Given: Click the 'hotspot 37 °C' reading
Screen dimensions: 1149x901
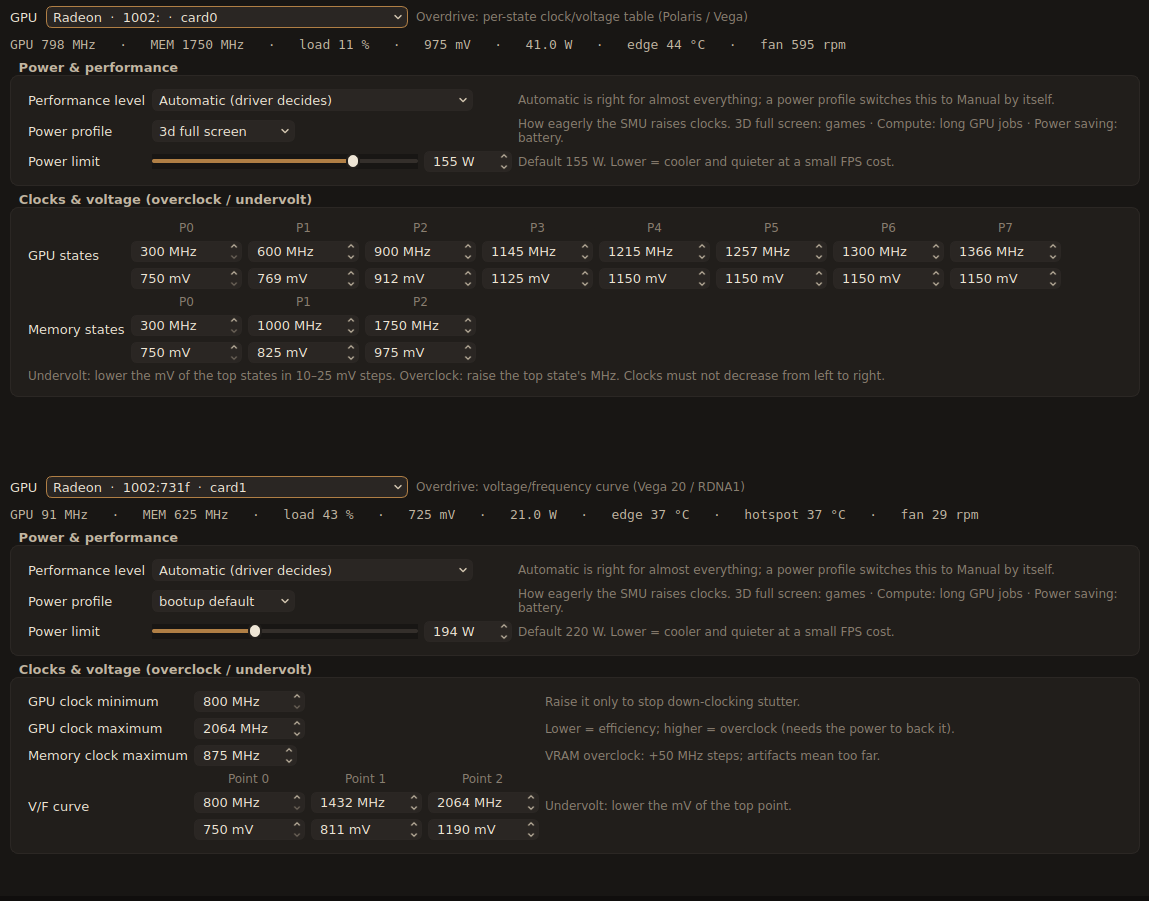Looking at the screenshot, I should click(x=794, y=515).
